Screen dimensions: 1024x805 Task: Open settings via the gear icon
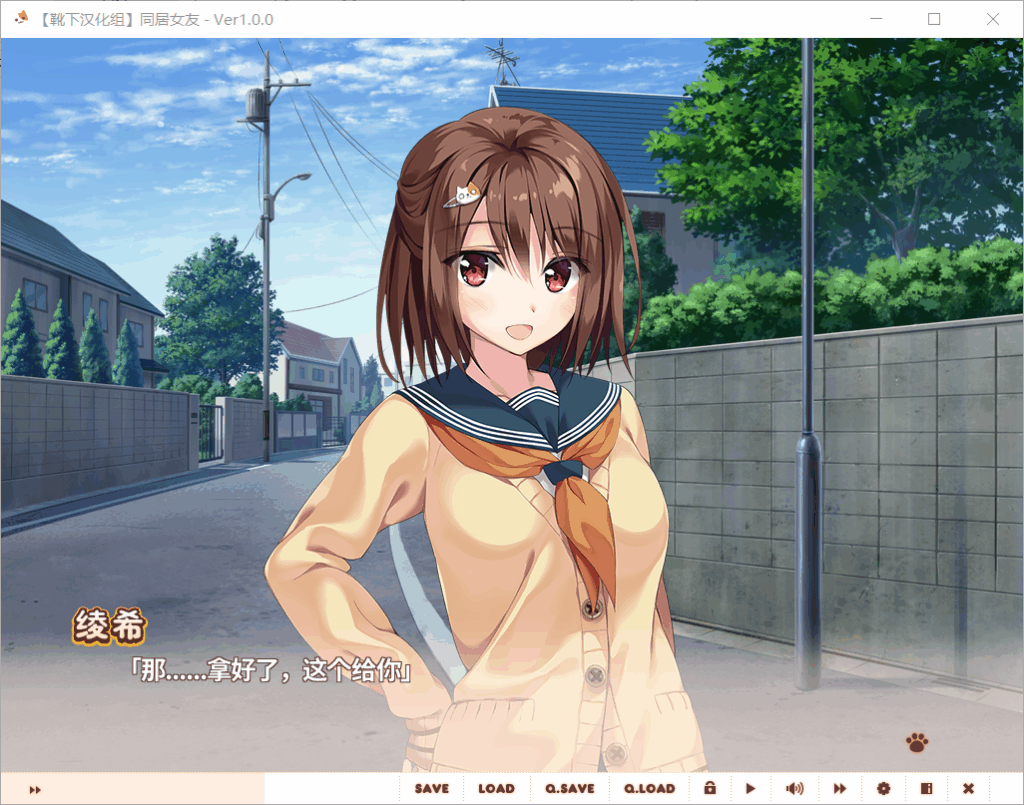[x=884, y=789]
